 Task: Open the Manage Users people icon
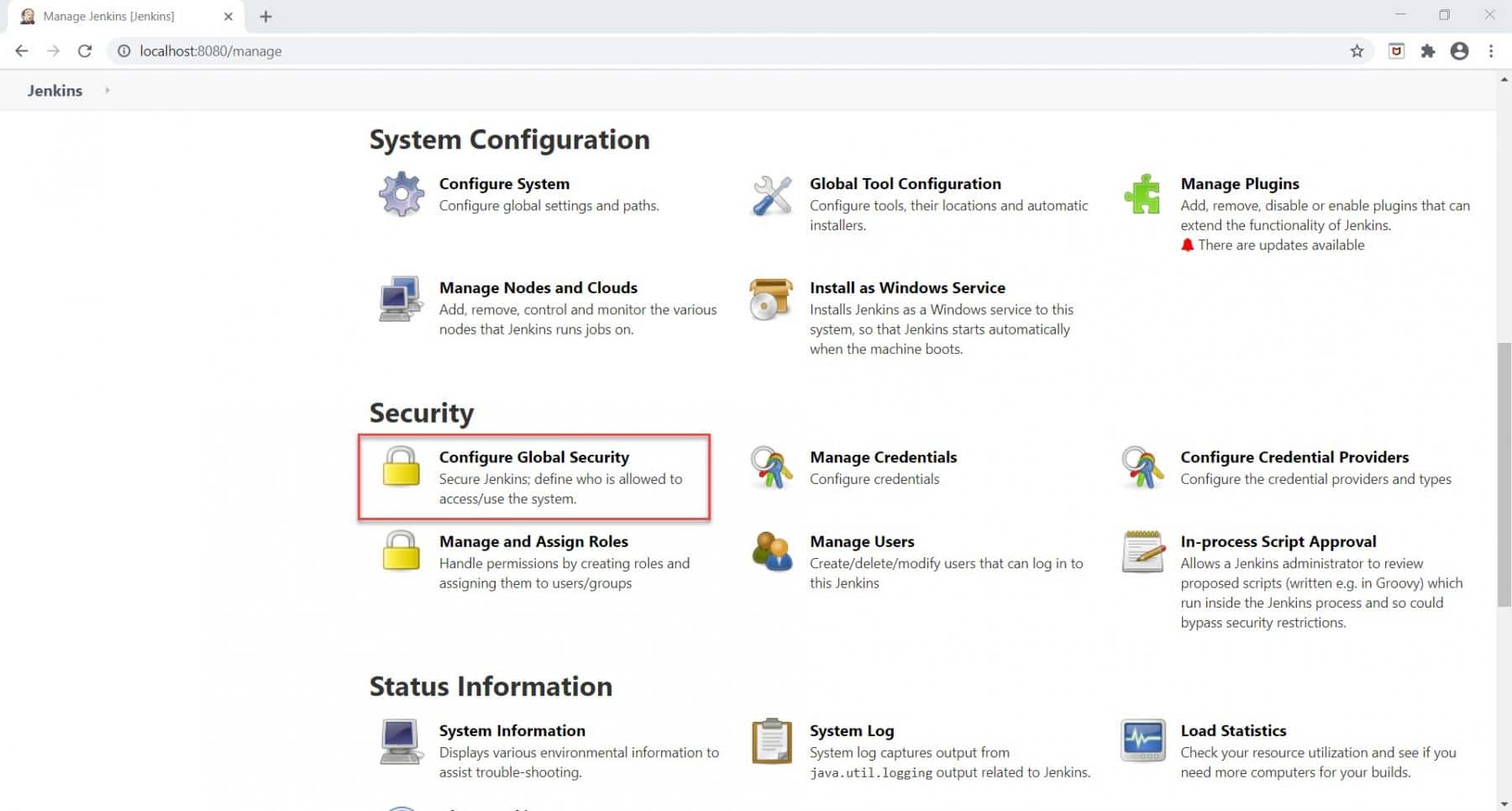coord(770,553)
